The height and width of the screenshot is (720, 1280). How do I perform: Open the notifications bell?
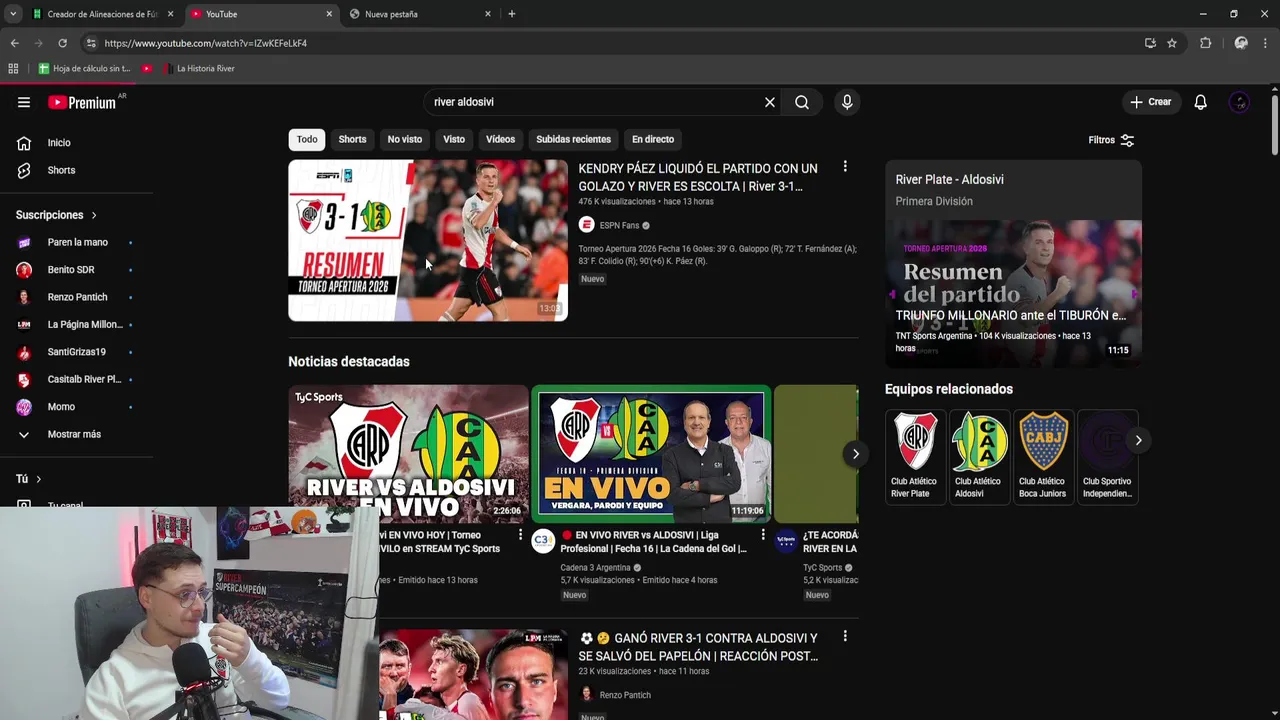(1201, 102)
